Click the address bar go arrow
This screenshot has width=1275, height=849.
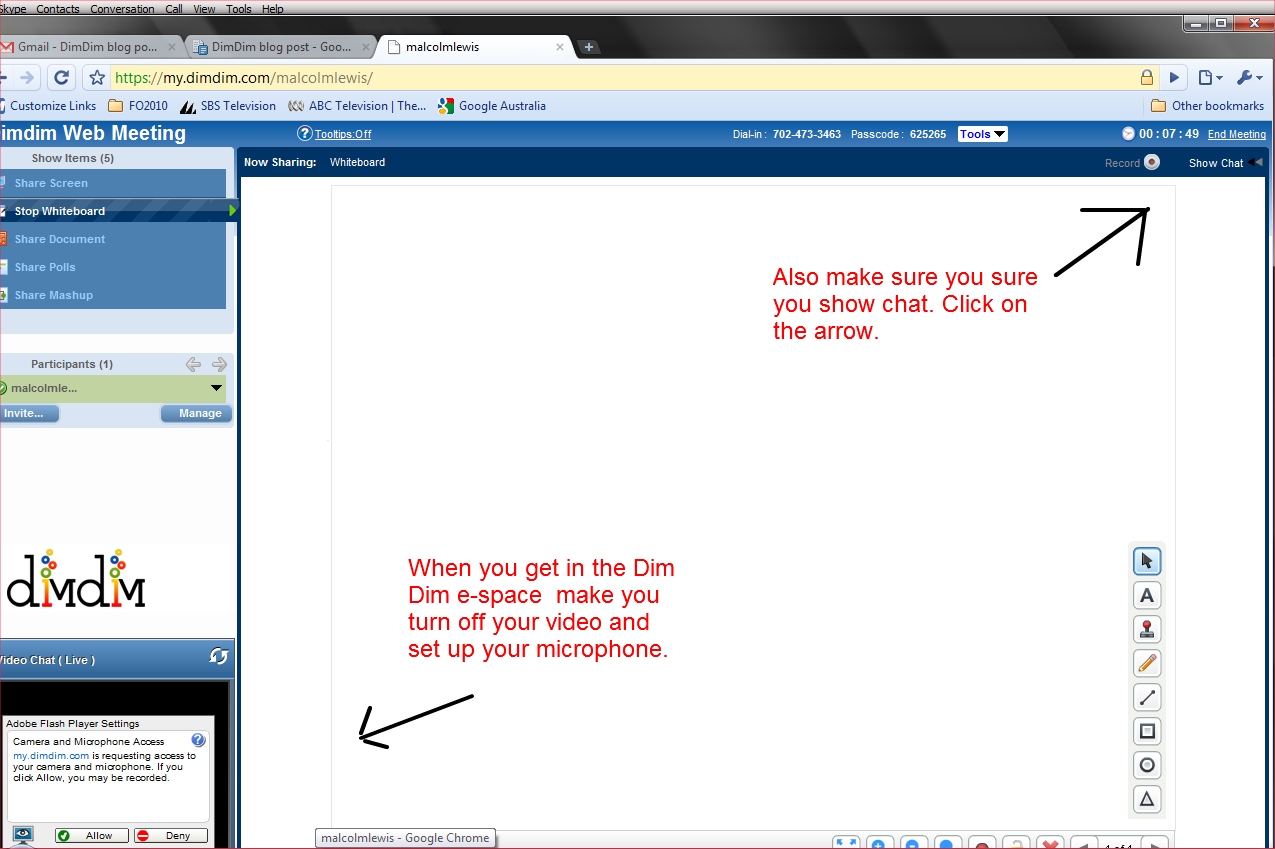coord(1175,77)
